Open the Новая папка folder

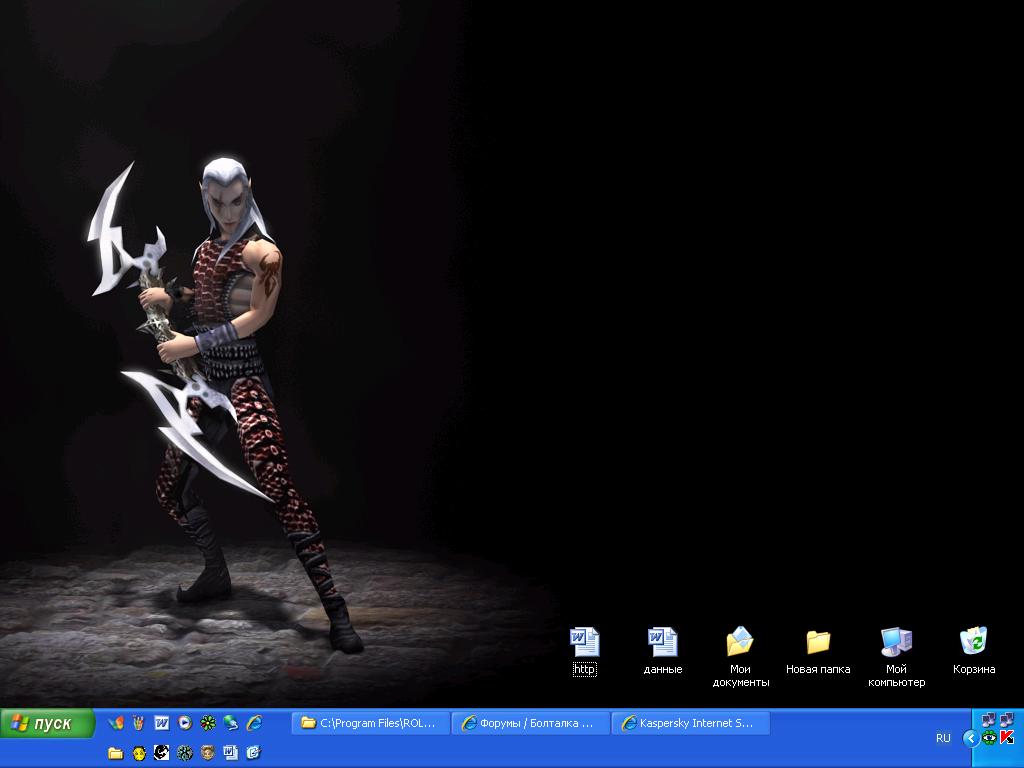coord(818,642)
